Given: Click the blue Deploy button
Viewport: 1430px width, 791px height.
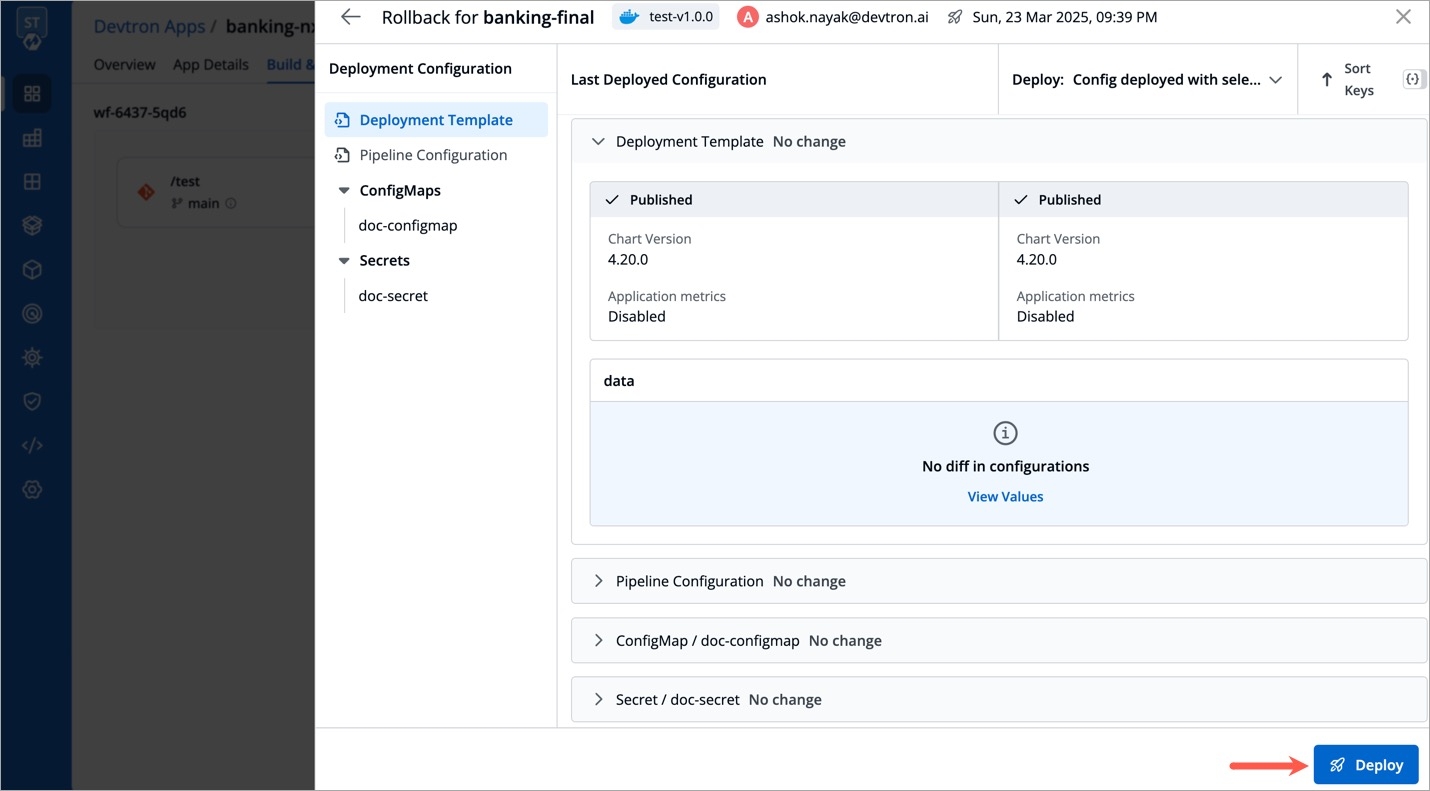Looking at the screenshot, I should (1366, 765).
